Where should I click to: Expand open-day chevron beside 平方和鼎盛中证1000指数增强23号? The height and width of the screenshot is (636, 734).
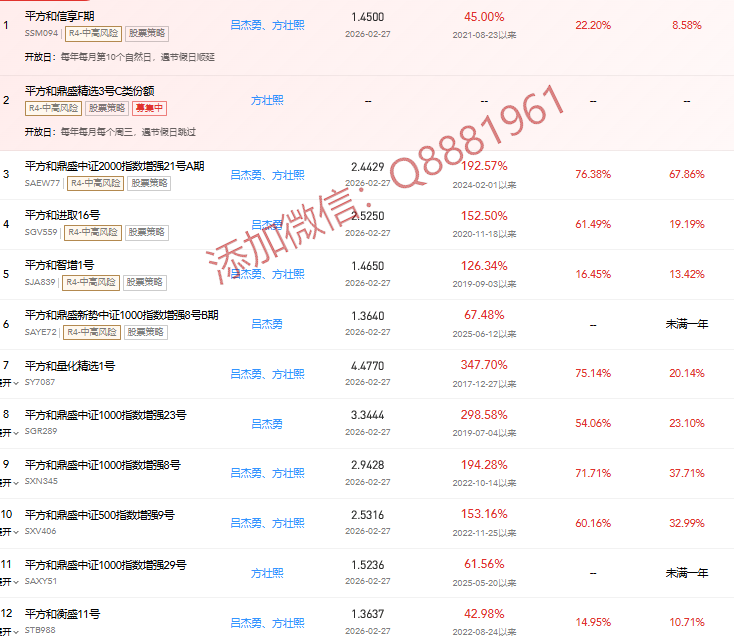coord(14,432)
